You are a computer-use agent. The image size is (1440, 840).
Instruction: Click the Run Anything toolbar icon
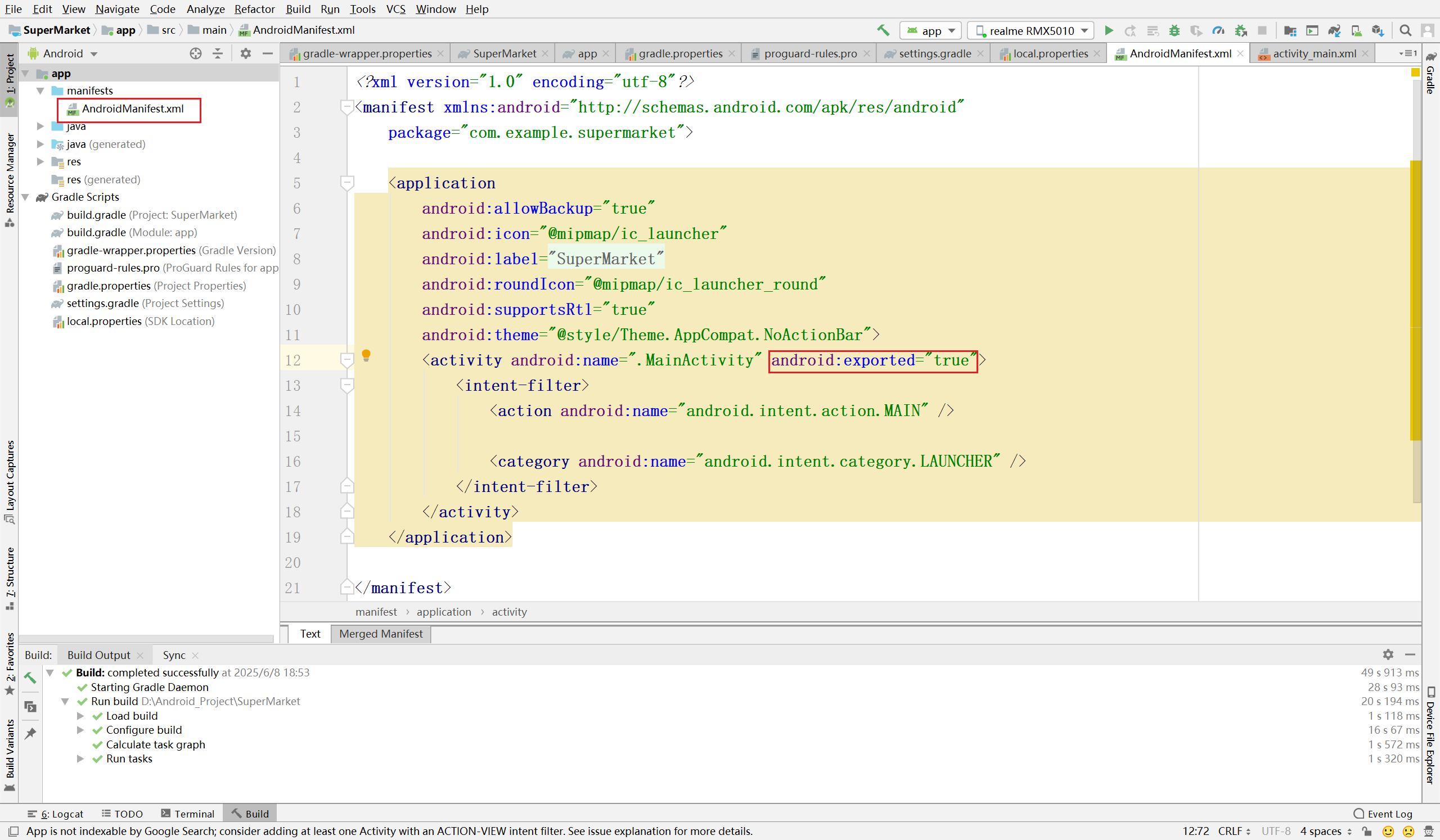coord(1312,30)
